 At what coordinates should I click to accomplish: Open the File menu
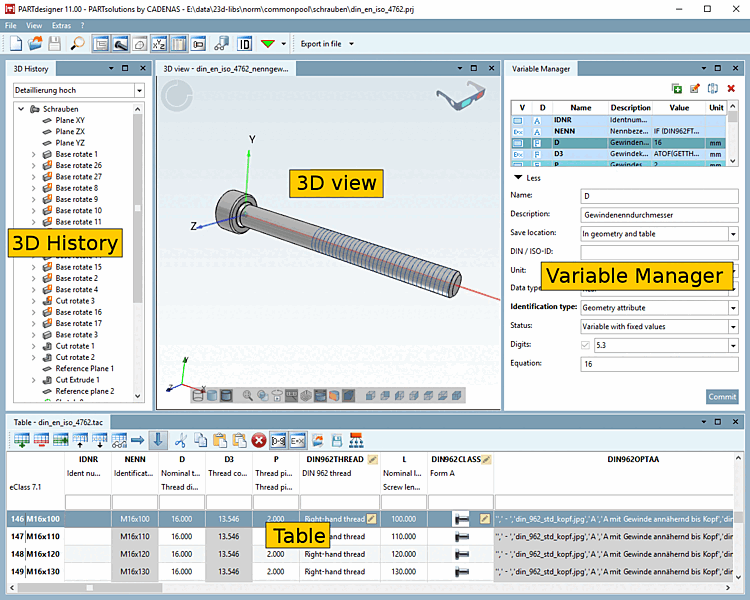[11, 23]
